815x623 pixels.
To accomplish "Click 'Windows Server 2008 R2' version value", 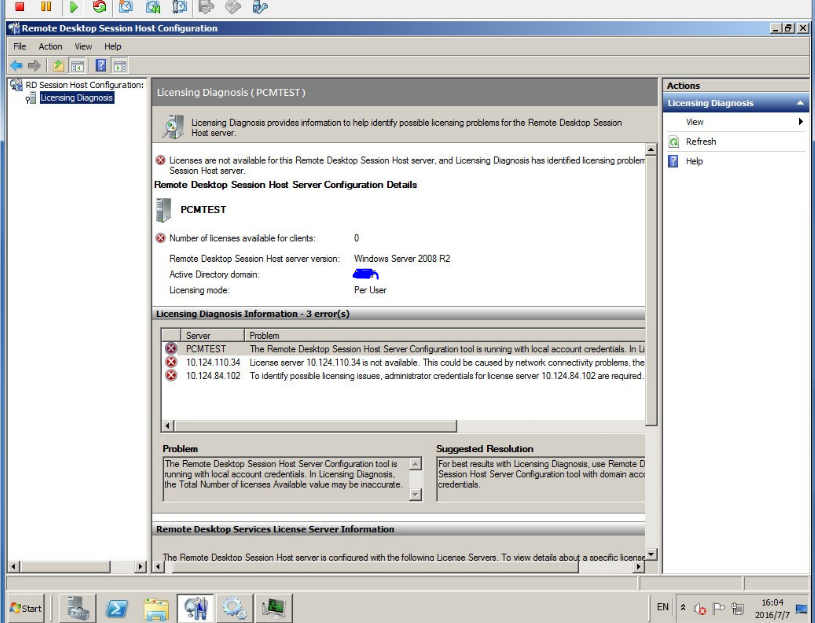I will click(402, 258).
